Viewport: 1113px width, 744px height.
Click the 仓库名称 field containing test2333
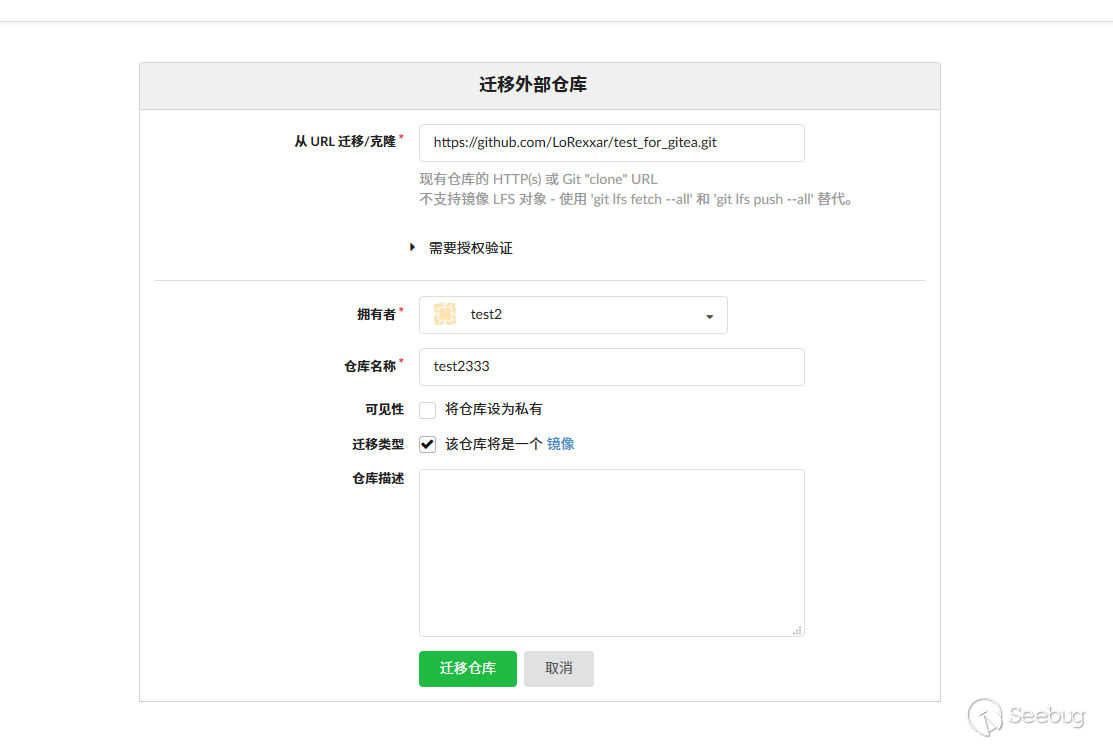click(611, 366)
